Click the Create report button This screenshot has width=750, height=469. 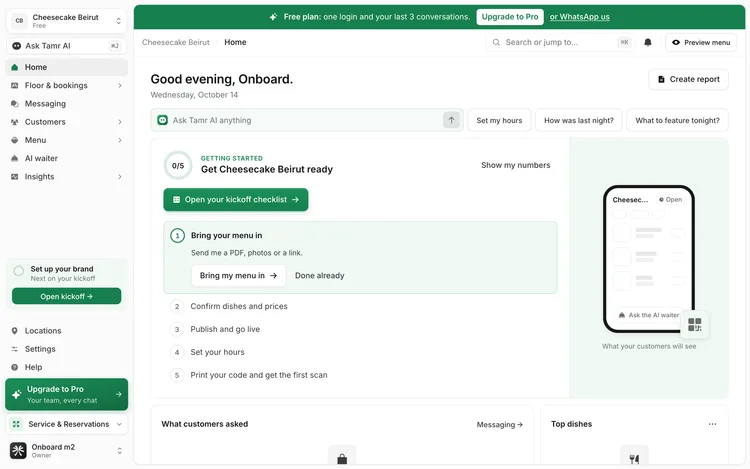(688, 79)
